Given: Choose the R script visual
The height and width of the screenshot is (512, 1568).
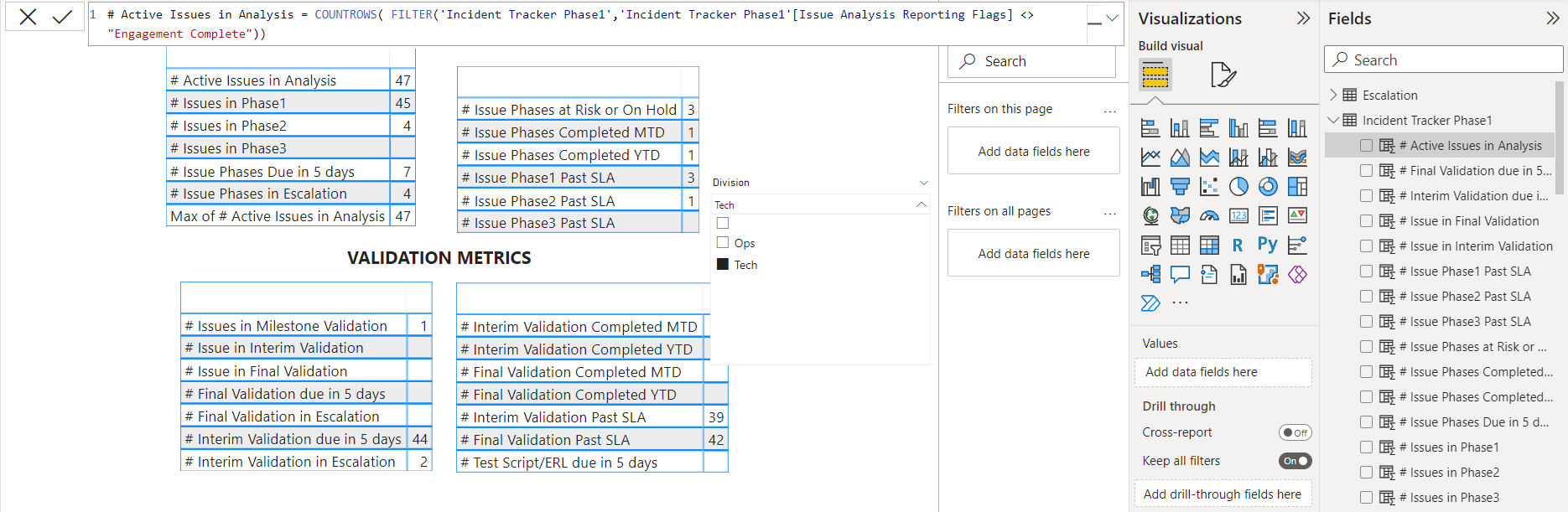Looking at the screenshot, I should coord(1238,246).
